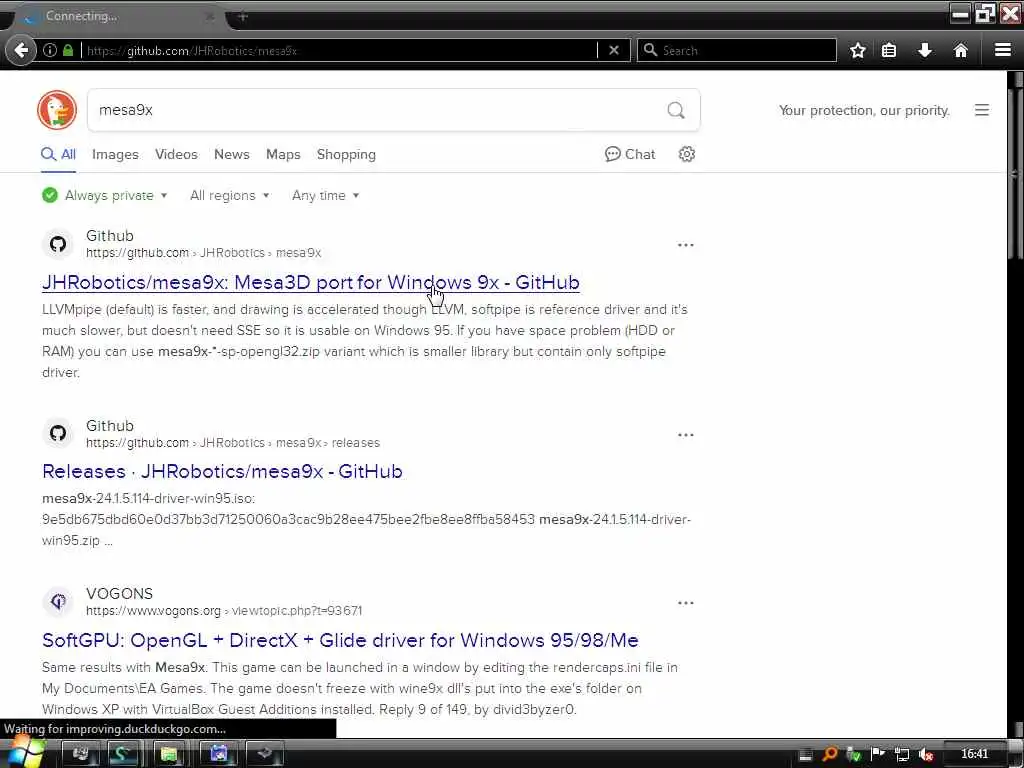
Task: Switch to the last taskbar app with dark icon
Action: 264,754
